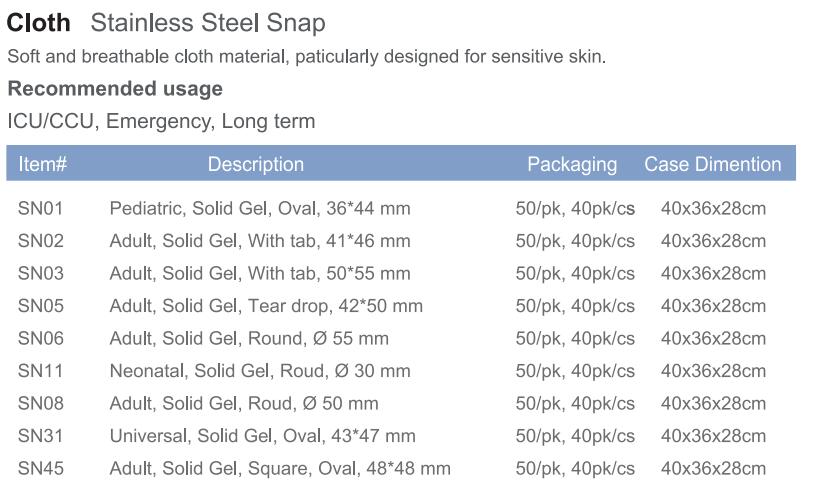Viewport: 833px width, 498px height.
Task: Click the Recommended usage heading
Action: tap(115, 89)
